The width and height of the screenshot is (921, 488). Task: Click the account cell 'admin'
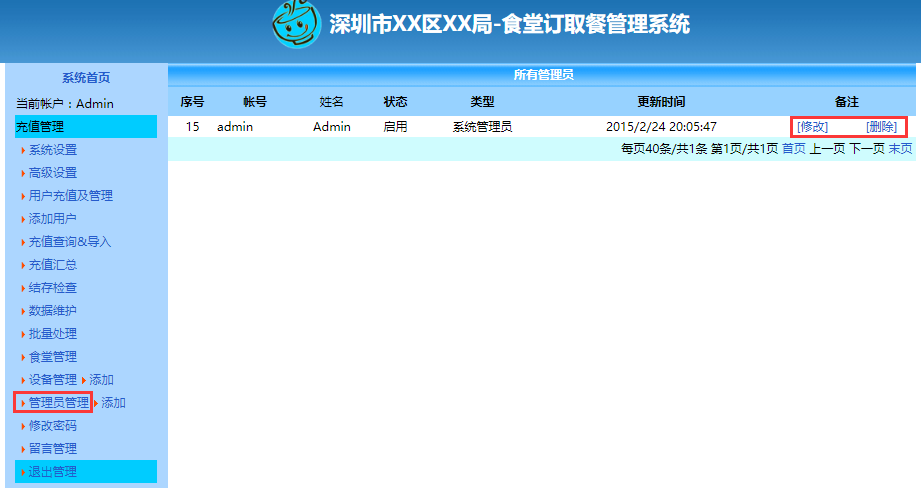pyautogui.click(x=235, y=126)
